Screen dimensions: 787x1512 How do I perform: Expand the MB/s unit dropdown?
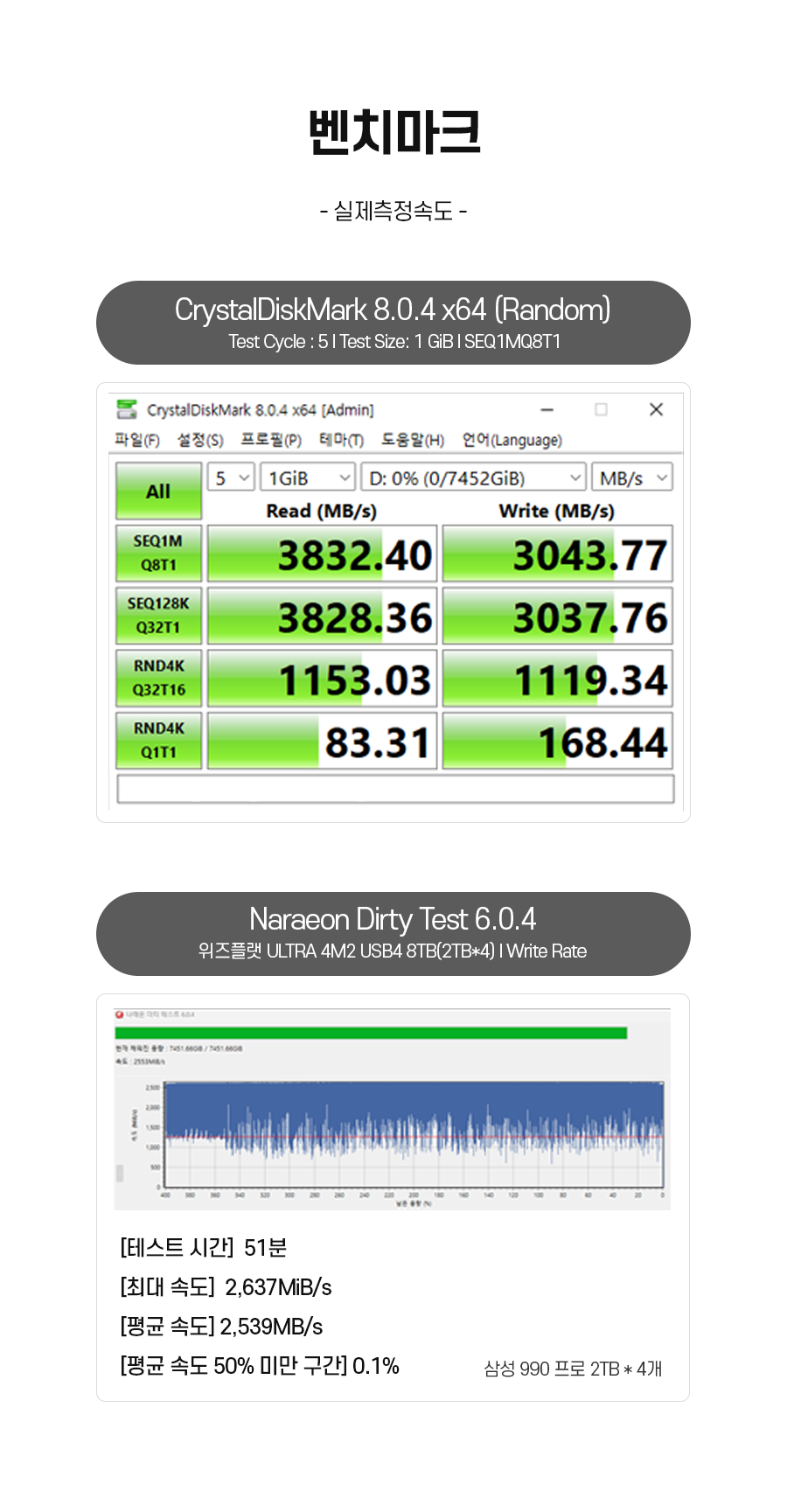pos(632,477)
